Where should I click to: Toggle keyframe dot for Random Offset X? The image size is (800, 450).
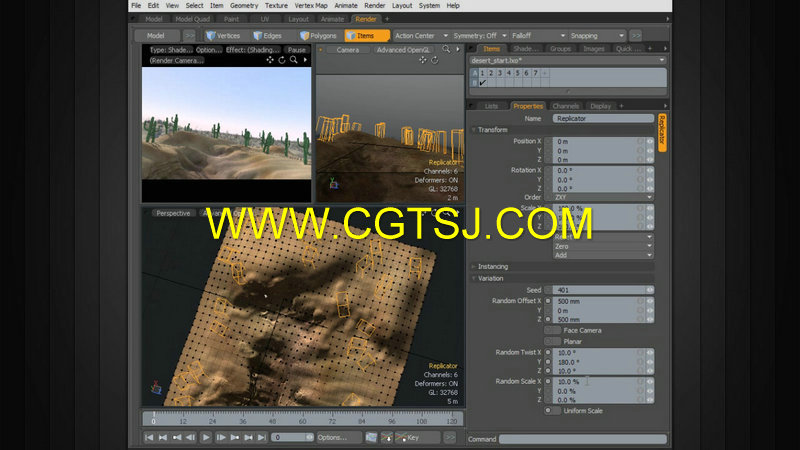pyautogui.click(x=548, y=301)
